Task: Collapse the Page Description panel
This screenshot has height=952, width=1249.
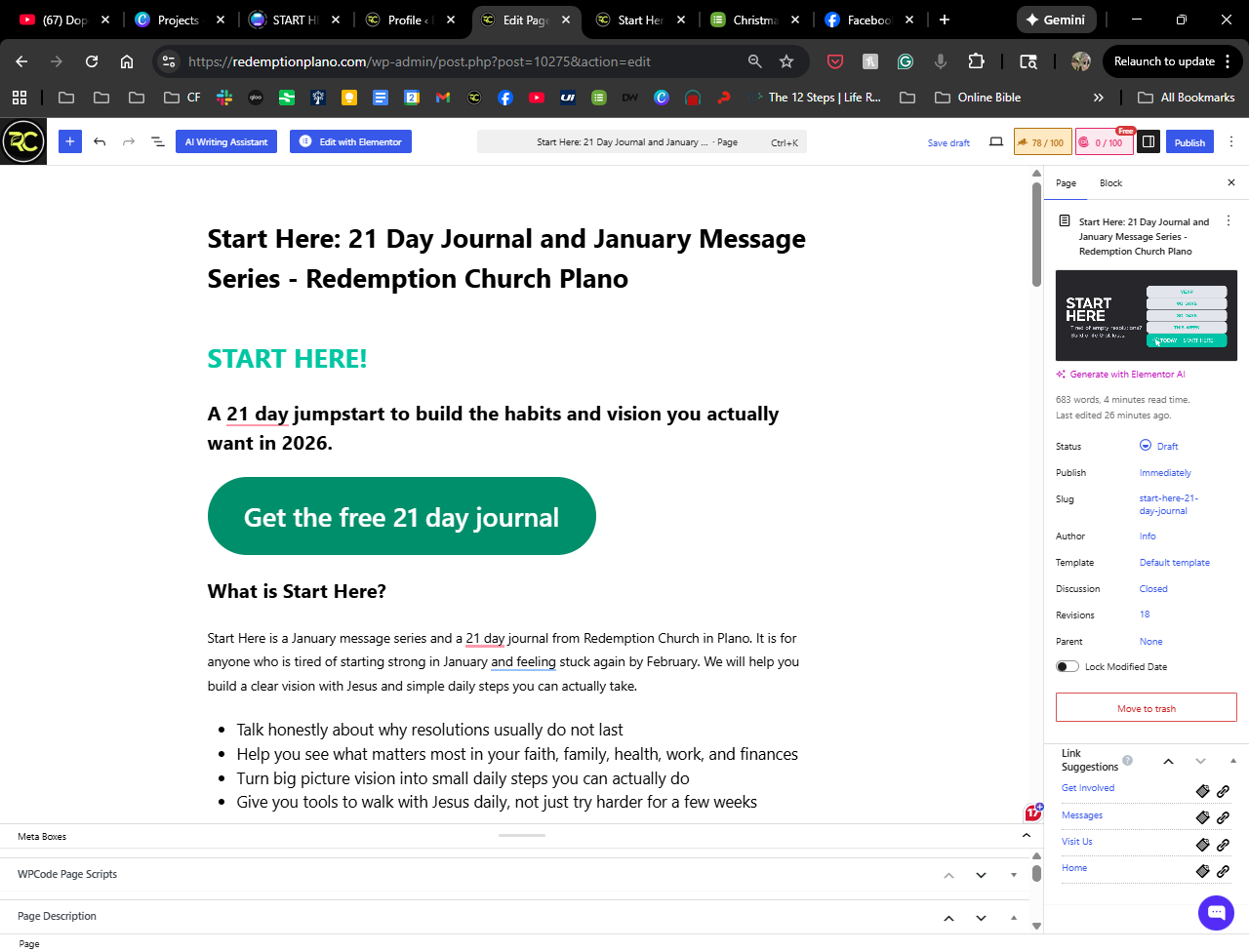Action: point(948,918)
